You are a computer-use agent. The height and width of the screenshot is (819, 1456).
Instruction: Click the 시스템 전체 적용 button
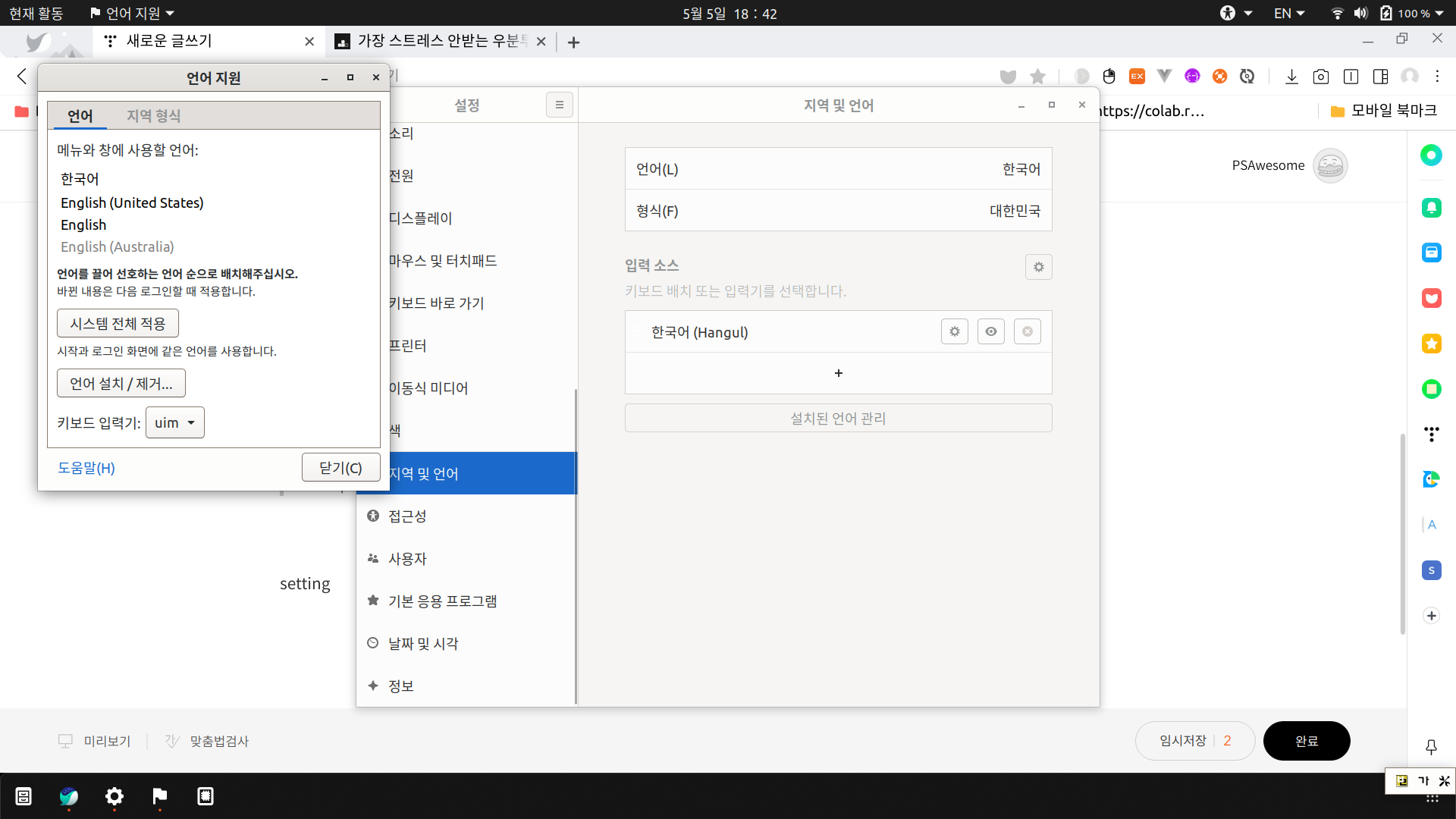[118, 323]
